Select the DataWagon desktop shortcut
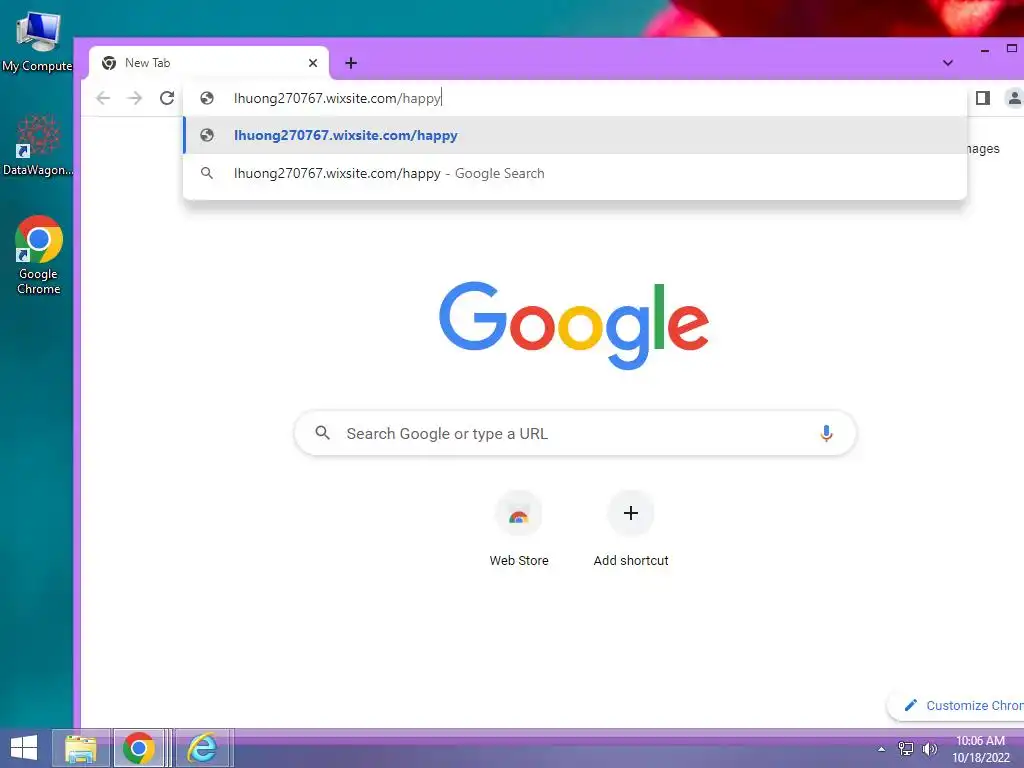 pyautogui.click(x=37, y=145)
